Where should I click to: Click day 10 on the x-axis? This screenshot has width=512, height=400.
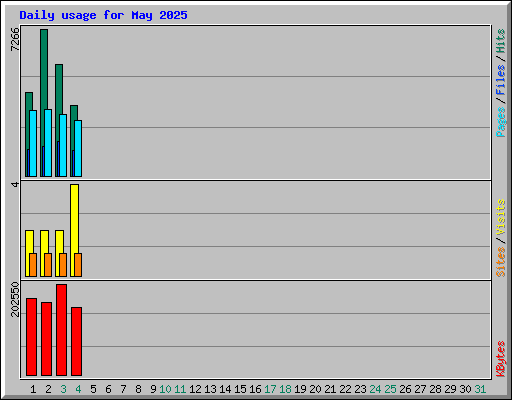click(x=165, y=389)
